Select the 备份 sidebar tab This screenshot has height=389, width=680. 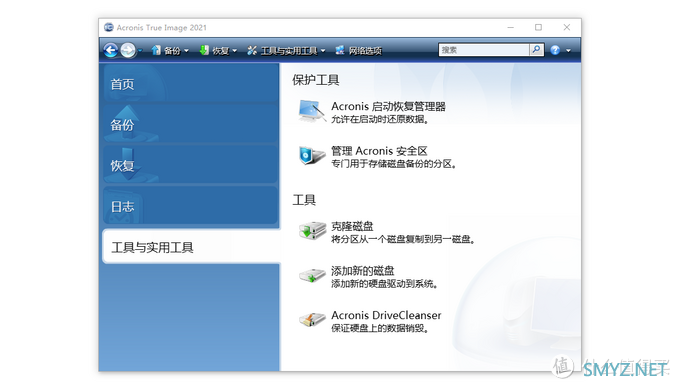coord(191,124)
